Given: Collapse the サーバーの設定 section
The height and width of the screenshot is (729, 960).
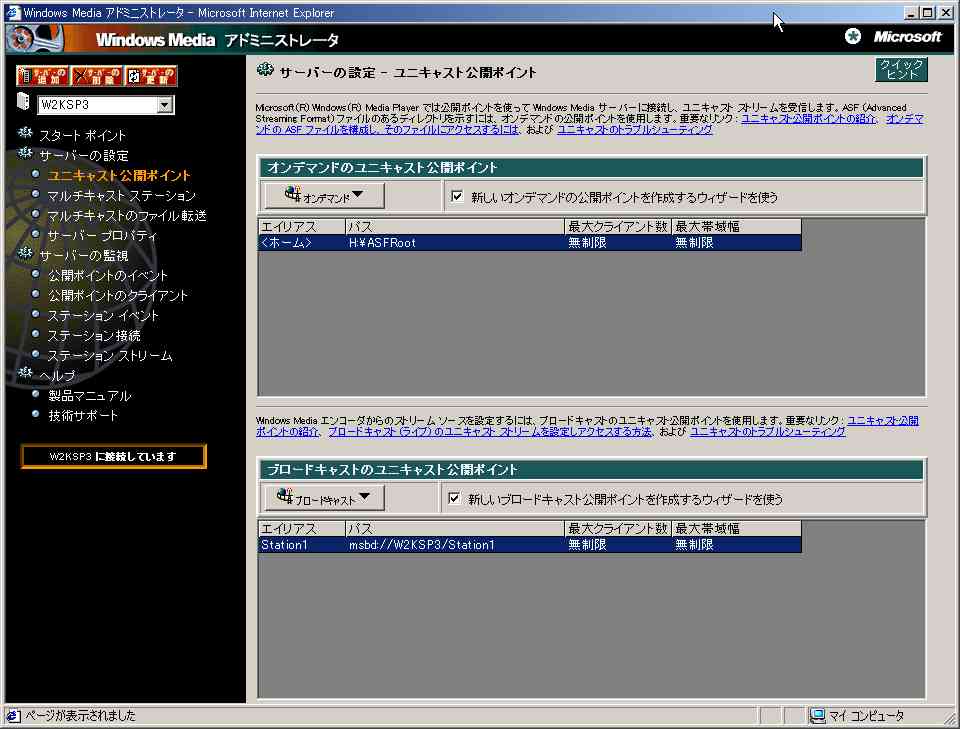Looking at the screenshot, I should (x=84, y=155).
